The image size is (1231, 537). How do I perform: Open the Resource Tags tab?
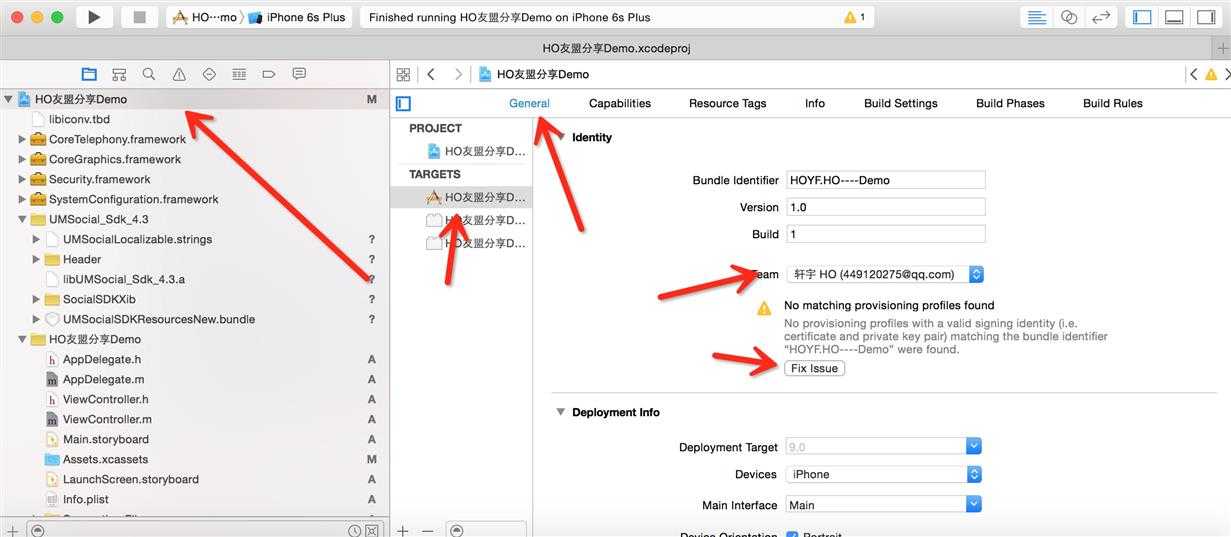pyautogui.click(x=727, y=103)
